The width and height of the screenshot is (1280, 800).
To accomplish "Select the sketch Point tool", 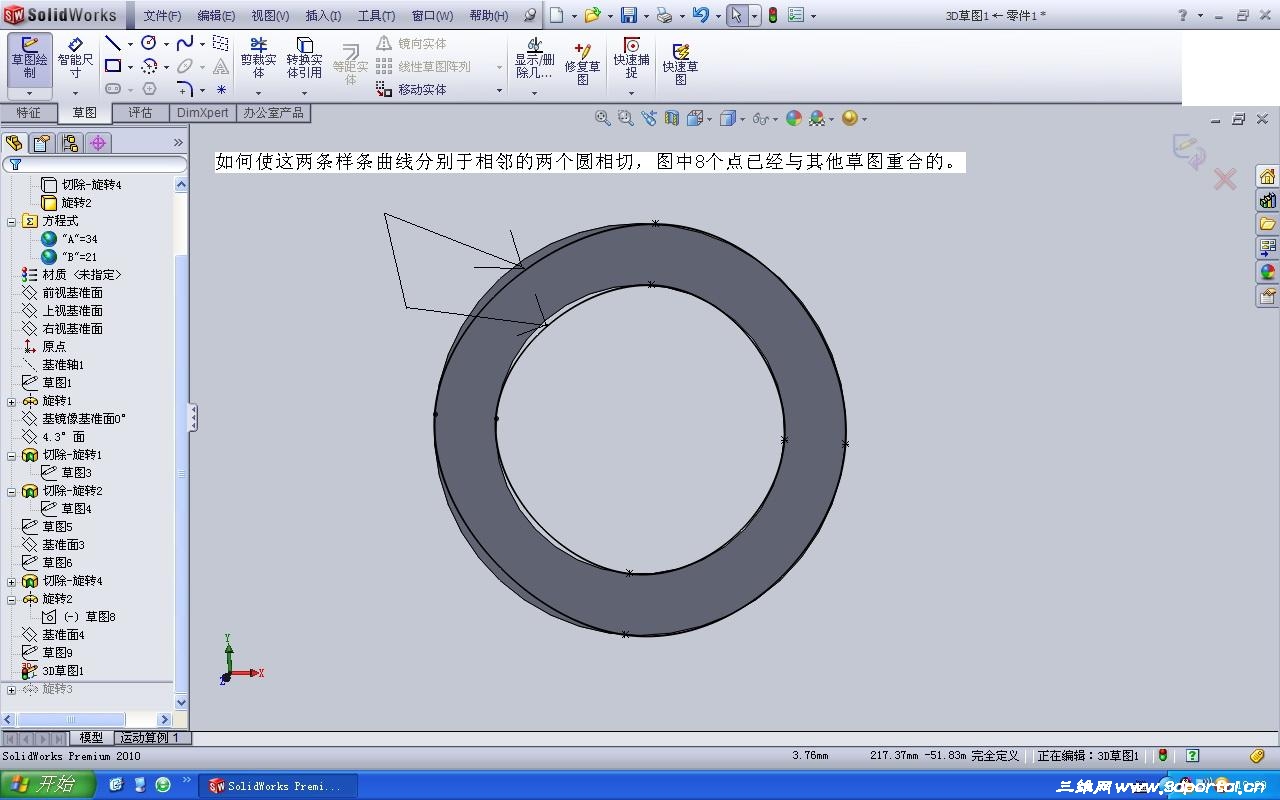I will point(221,89).
